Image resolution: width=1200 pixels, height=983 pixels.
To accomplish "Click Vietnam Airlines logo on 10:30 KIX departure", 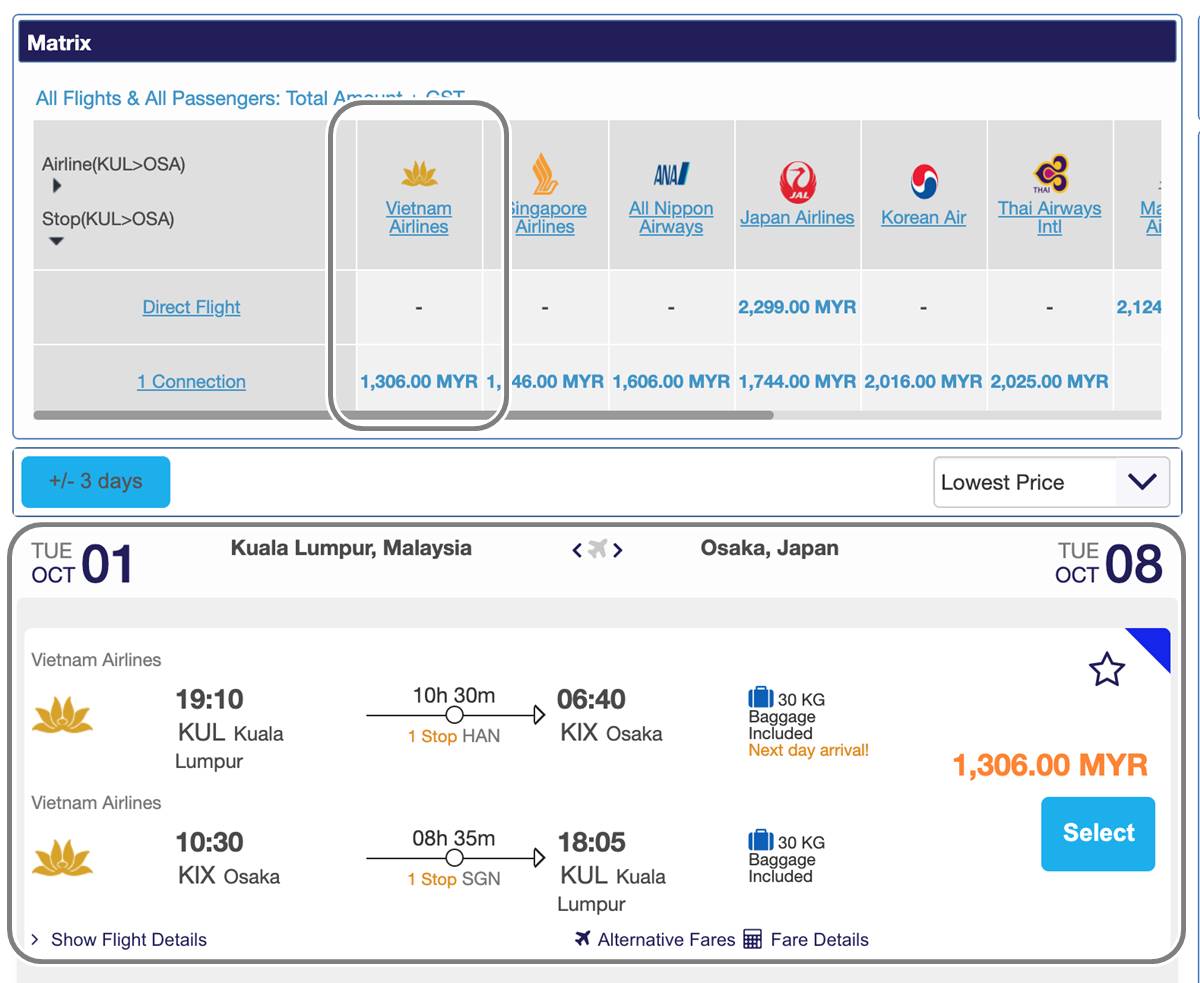I will click(62, 859).
